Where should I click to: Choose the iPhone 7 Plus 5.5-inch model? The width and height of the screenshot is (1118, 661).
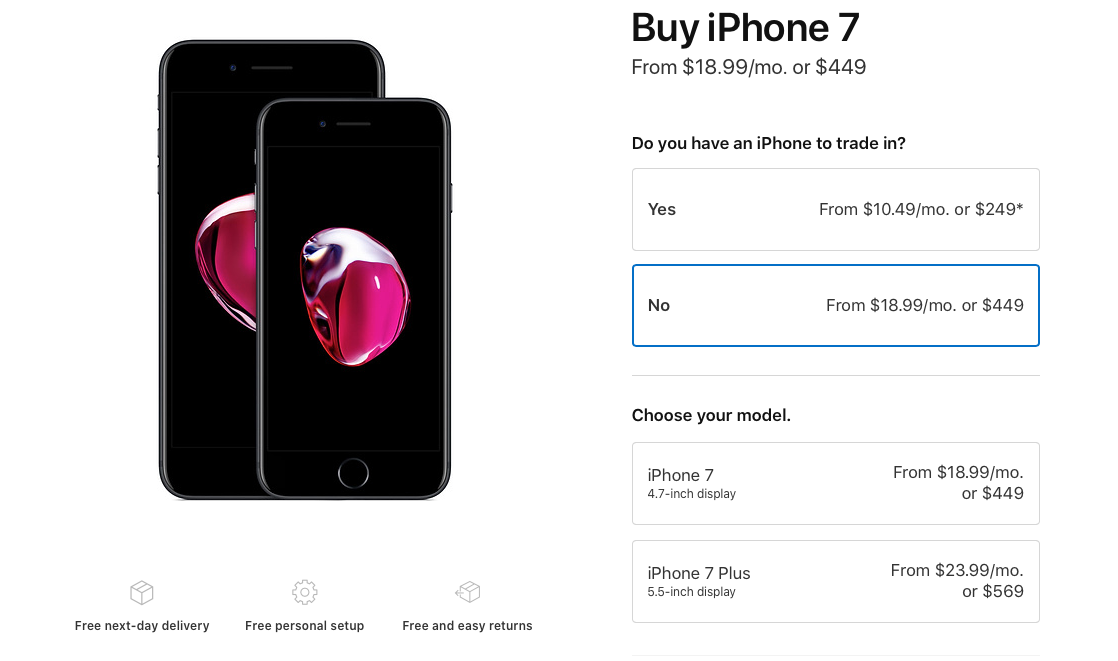pos(835,581)
